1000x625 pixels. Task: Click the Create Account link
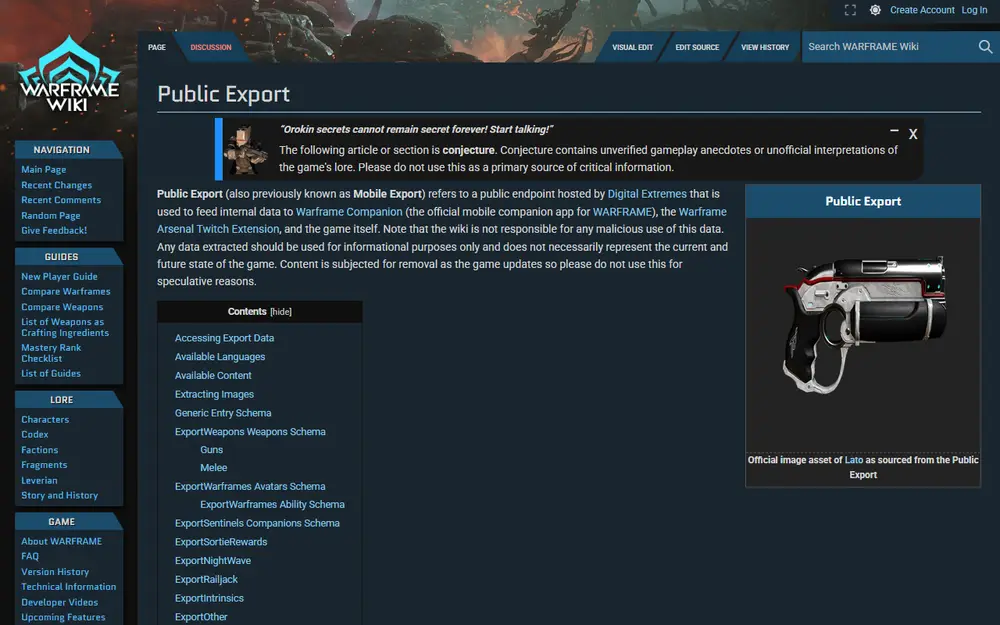pyautogui.click(x=922, y=10)
